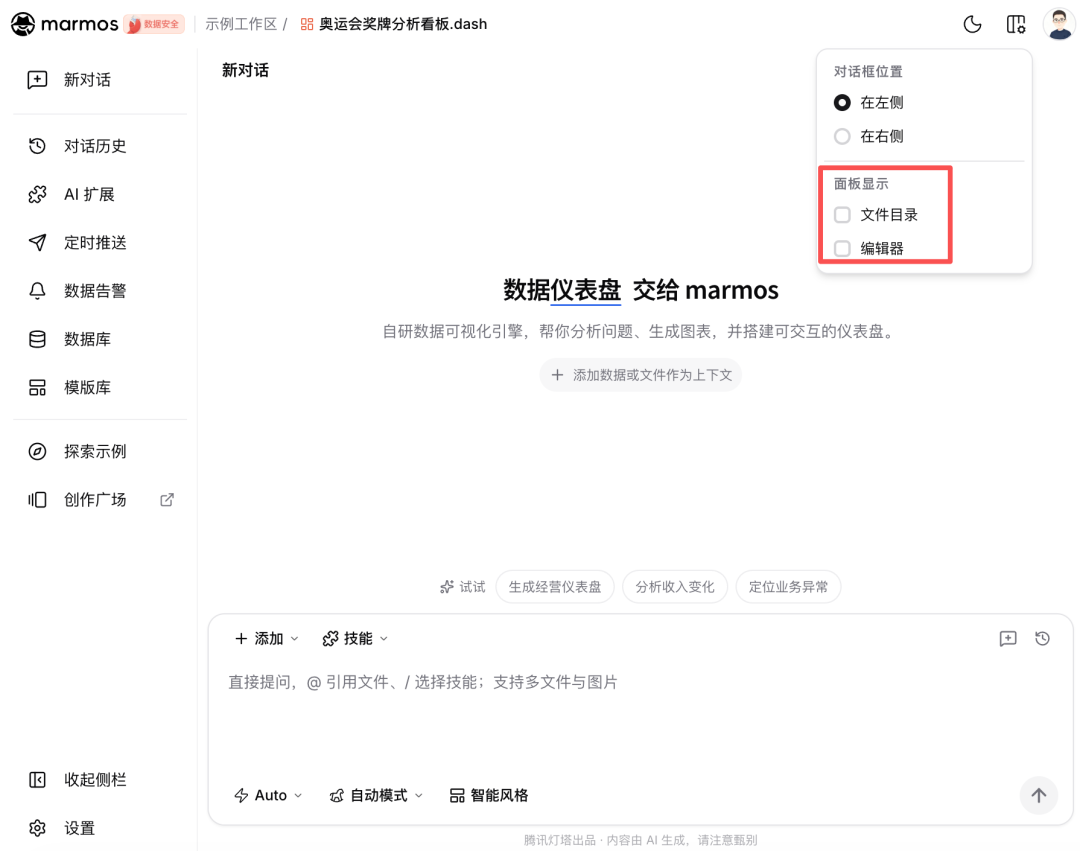The width and height of the screenshot is (1080, 851).
Task: Click the 收起侧栏 label
Action: [95, 779]
